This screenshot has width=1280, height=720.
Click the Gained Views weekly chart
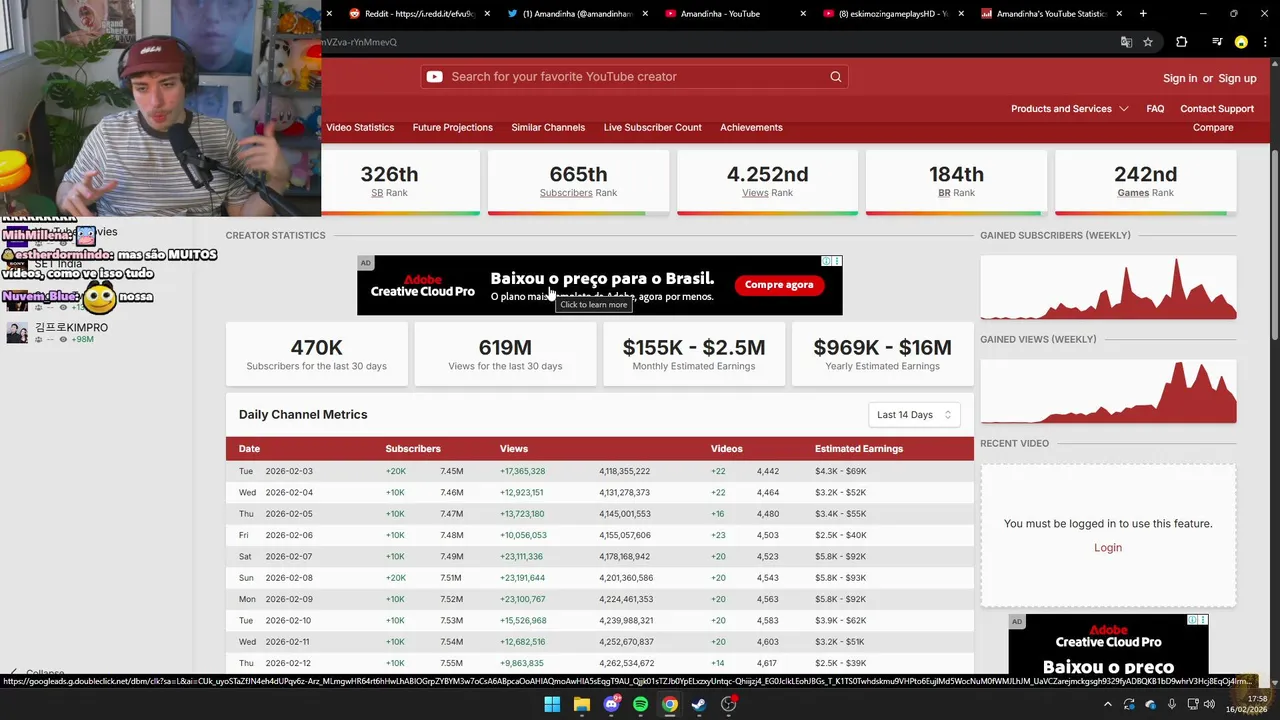1108,391
